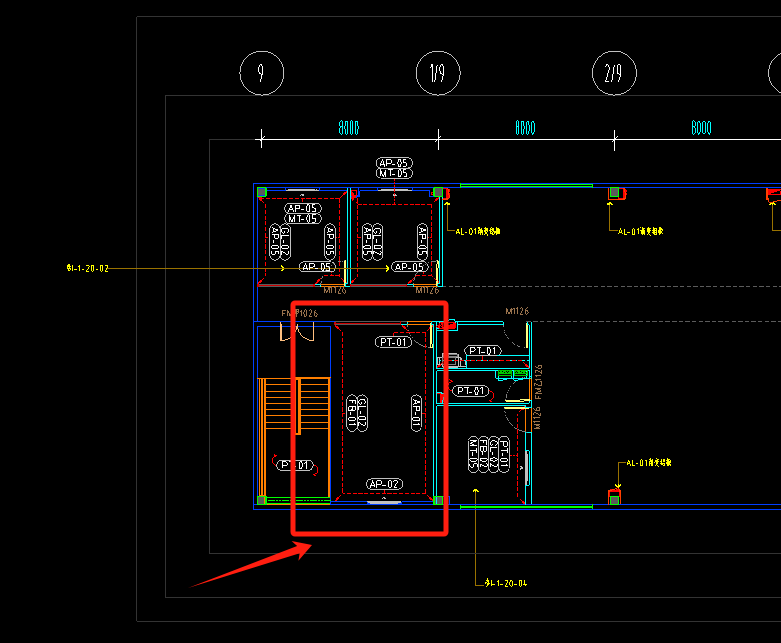781x643 pixels.
Task: Select the grid axis bubble labeled 1/9
Action: (437, 73)
